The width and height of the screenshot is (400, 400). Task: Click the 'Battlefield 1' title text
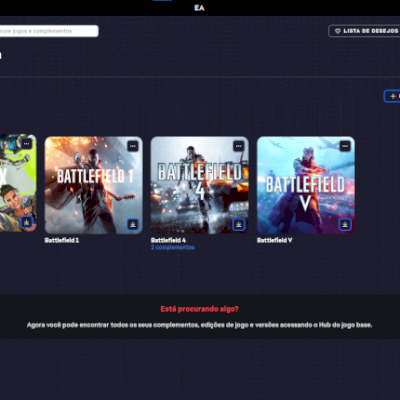[62, 240]
